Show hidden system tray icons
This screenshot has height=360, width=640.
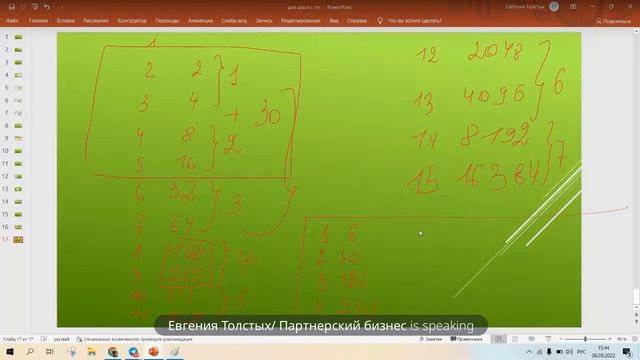(x=529, y=352)
